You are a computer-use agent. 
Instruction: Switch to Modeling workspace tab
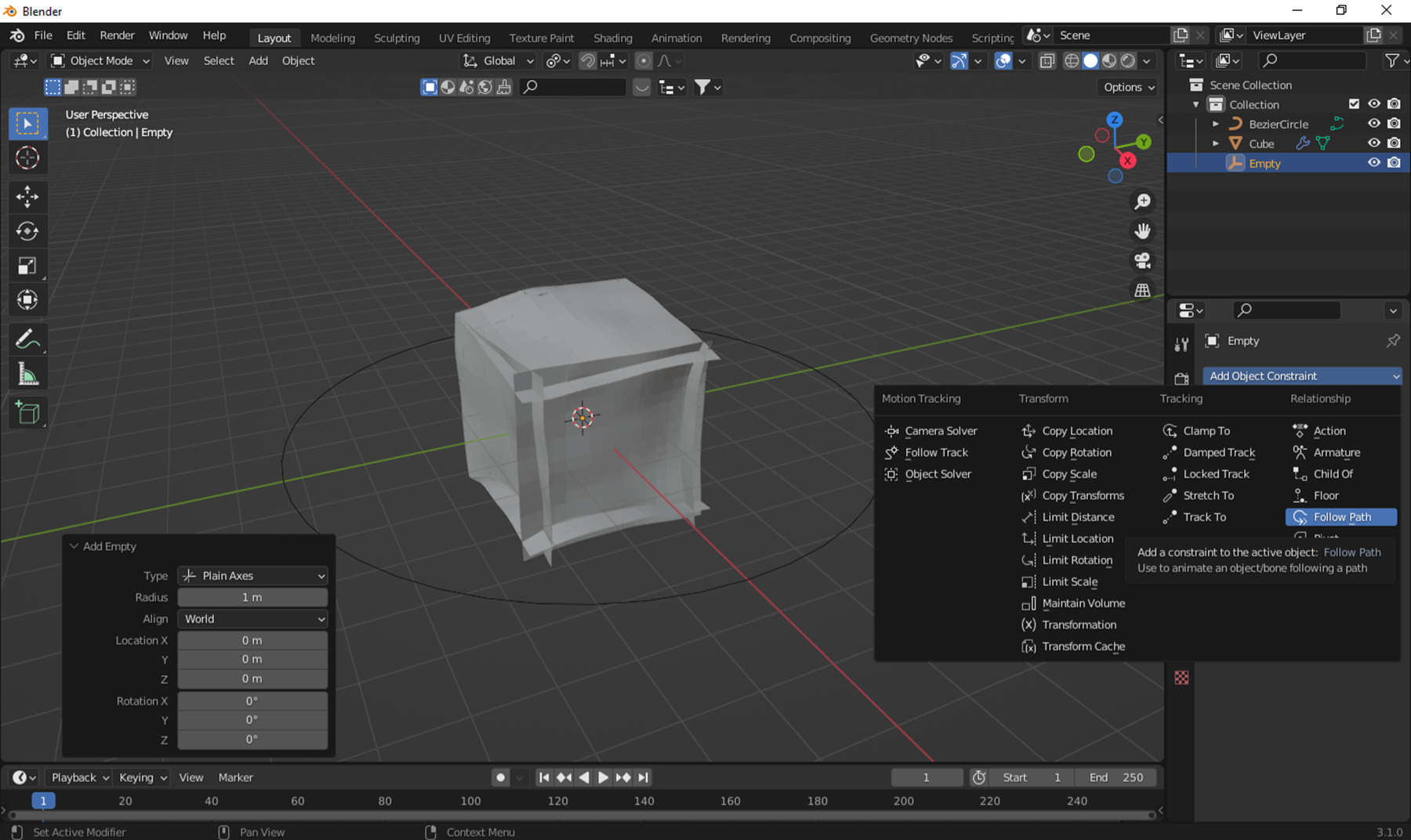coord(332,38)
